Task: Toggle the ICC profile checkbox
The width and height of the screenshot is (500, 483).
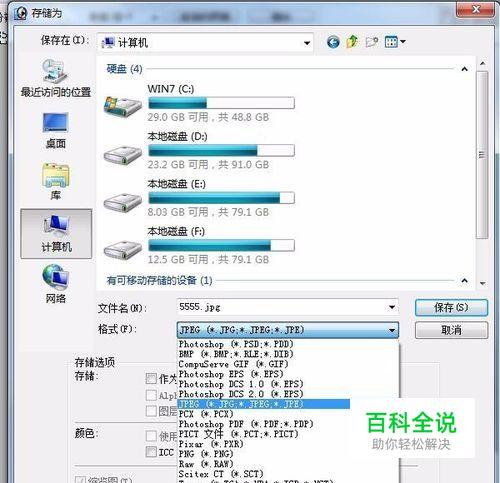Action: coord(151,452)
